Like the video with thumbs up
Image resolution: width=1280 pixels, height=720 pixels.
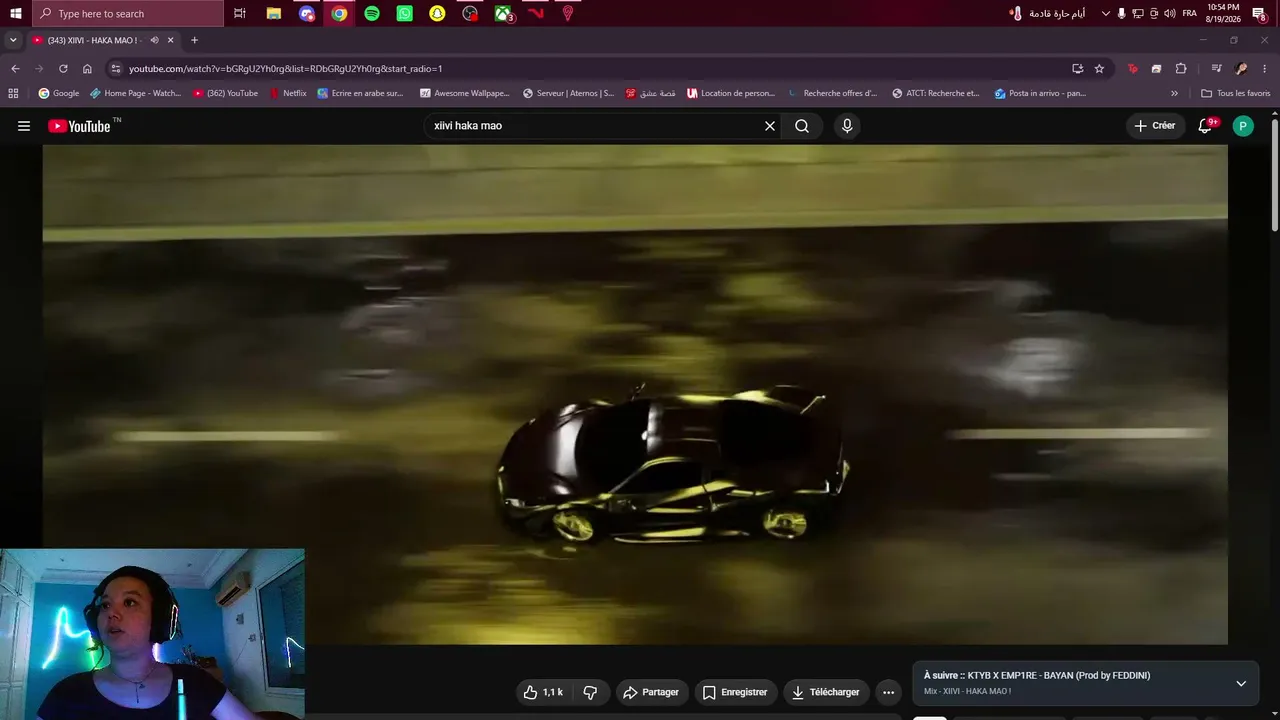point(543,692)
